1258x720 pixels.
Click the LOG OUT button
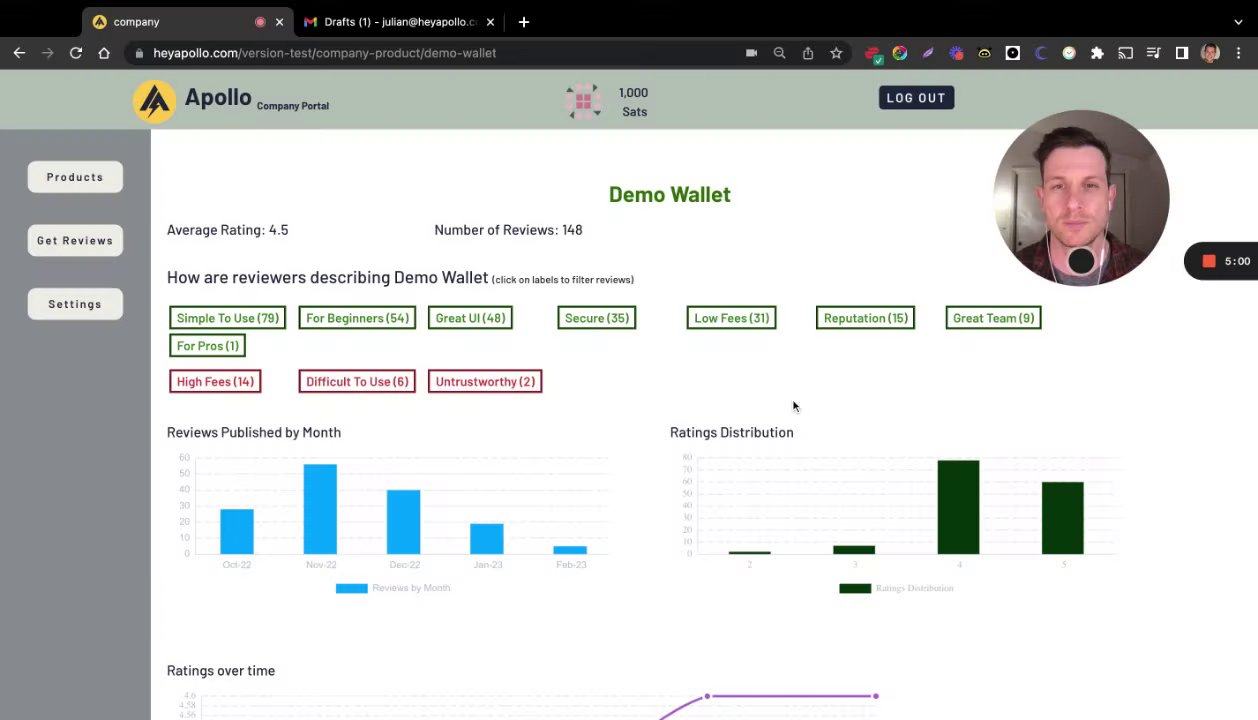tap(916, 98)
